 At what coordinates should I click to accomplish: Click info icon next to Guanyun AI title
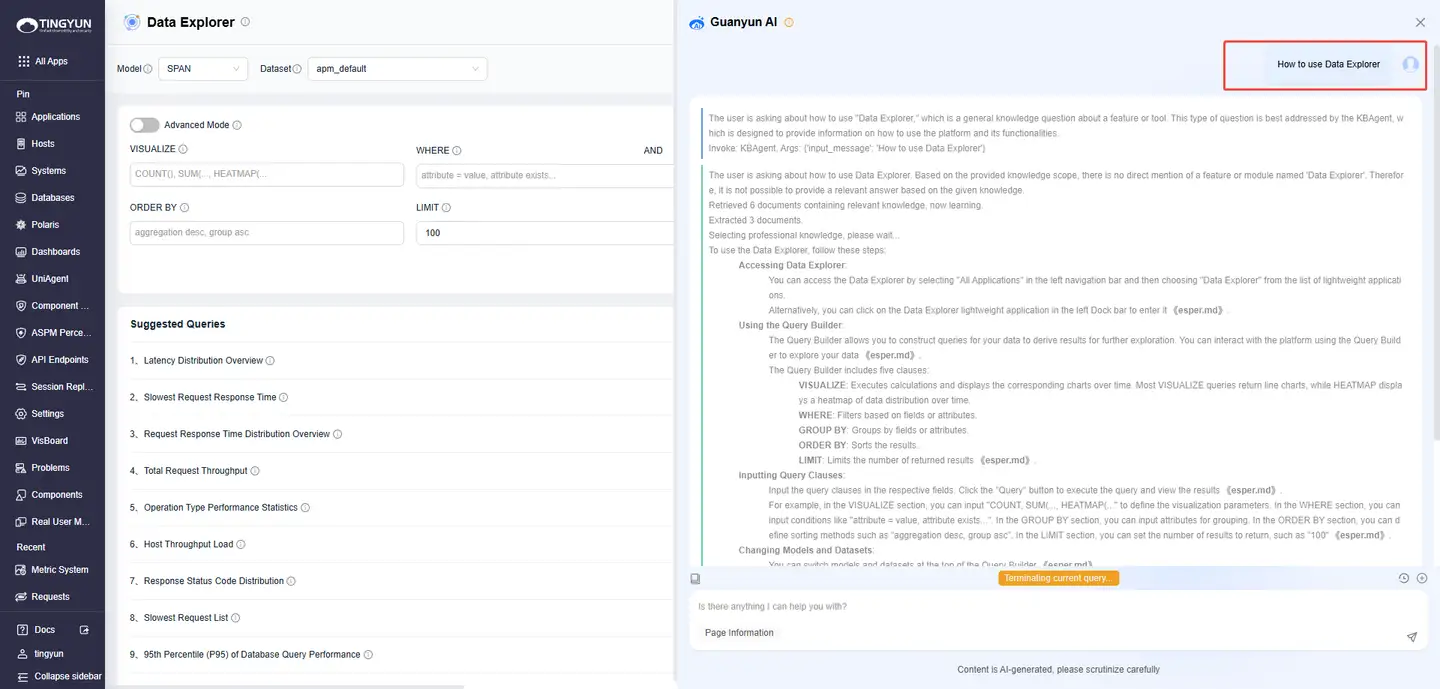click(789, 22)
